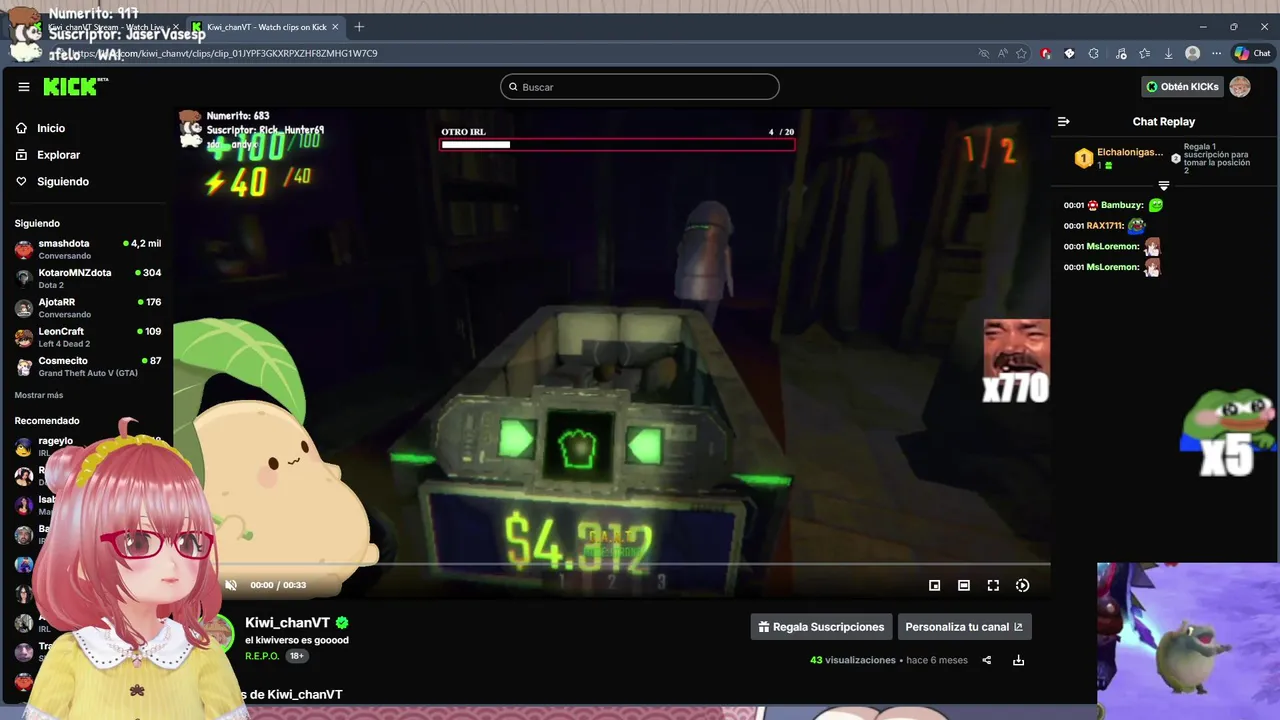
Task: Unmute the clip video
Action: (231, 585)
